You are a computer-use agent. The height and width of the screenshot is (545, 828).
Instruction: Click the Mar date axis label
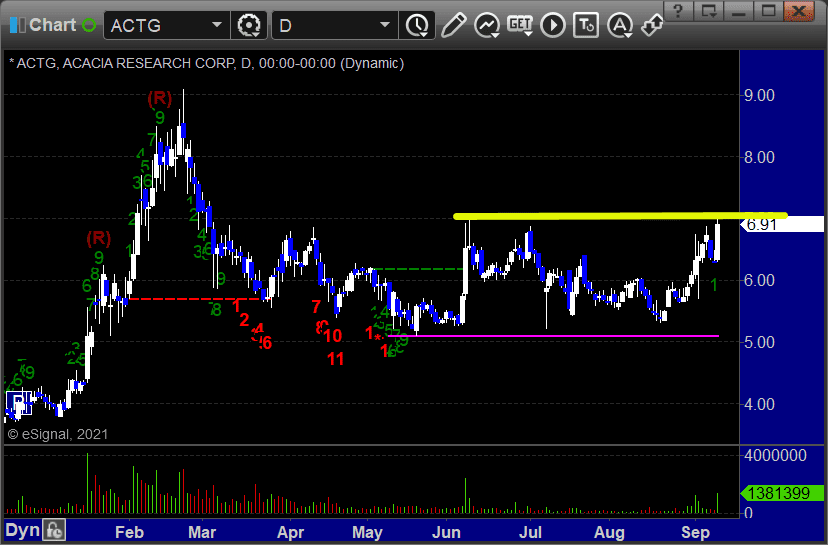tap(202, 532)
